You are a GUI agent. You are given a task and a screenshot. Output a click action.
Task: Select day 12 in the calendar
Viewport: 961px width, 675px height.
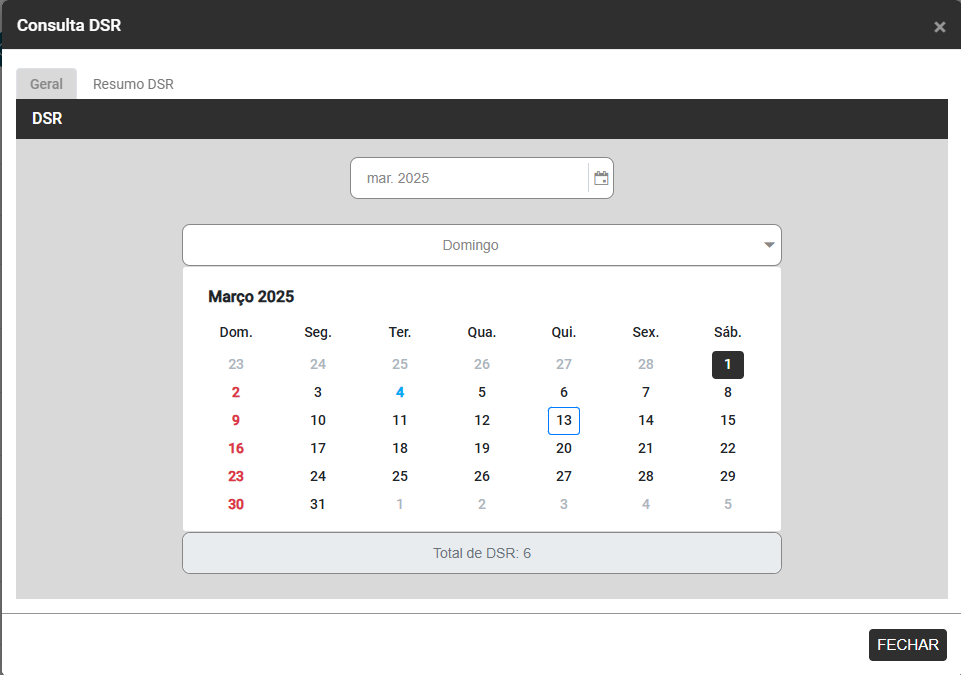click(482, 421)
